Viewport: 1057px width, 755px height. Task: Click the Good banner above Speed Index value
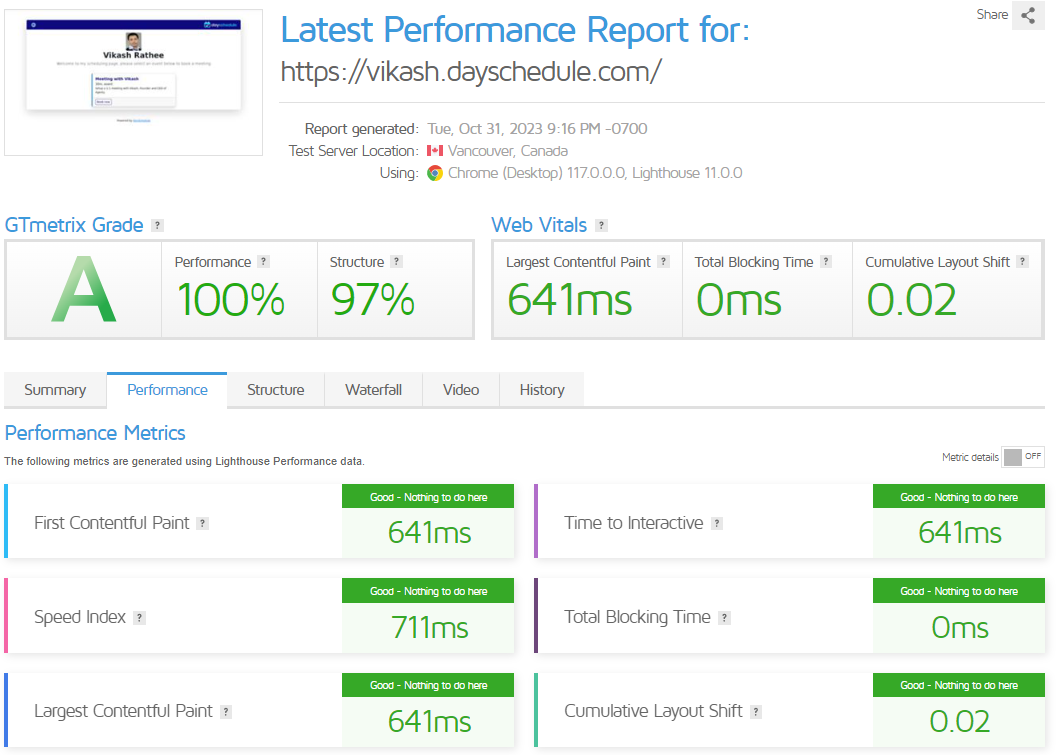(x=428, y=591)
